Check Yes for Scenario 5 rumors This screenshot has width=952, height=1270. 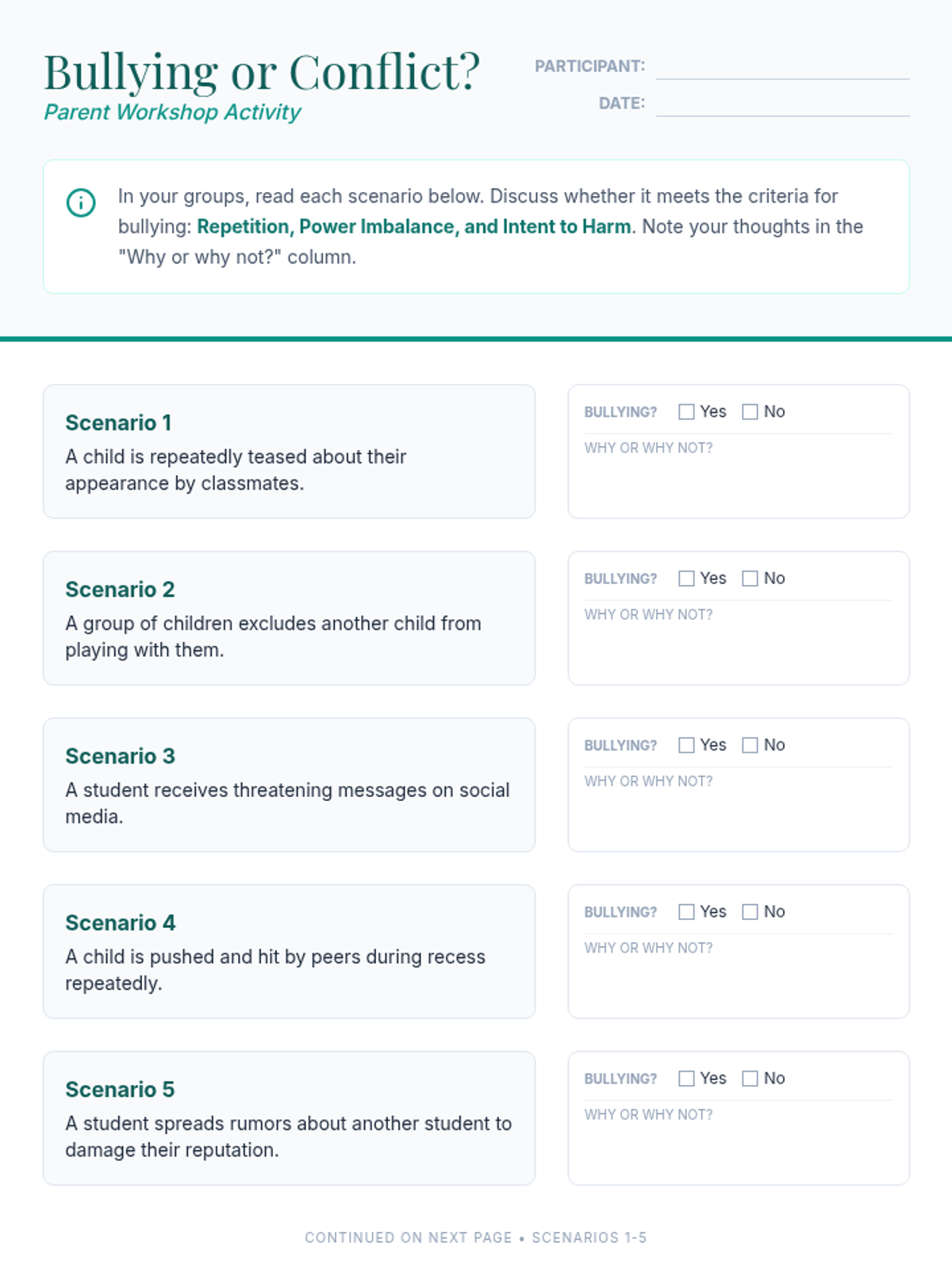[x=686, y=1078]
